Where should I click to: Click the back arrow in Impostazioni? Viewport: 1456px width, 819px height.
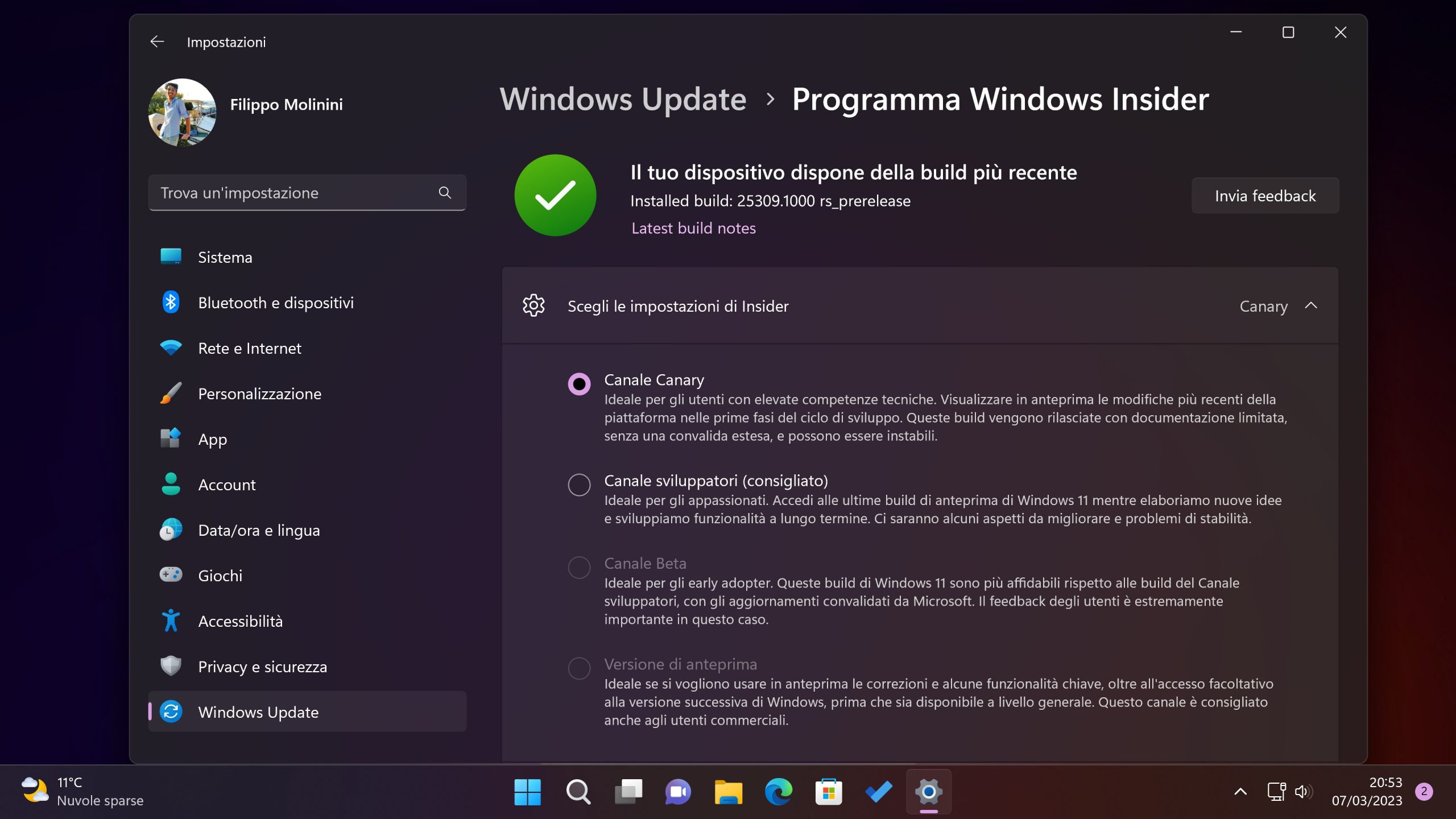tap(157, 42)
